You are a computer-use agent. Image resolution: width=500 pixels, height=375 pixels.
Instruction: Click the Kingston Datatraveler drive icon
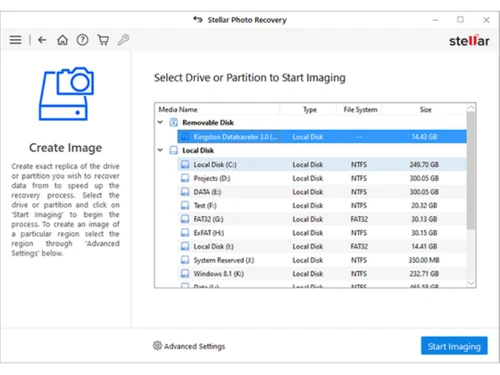coord(185,137)
